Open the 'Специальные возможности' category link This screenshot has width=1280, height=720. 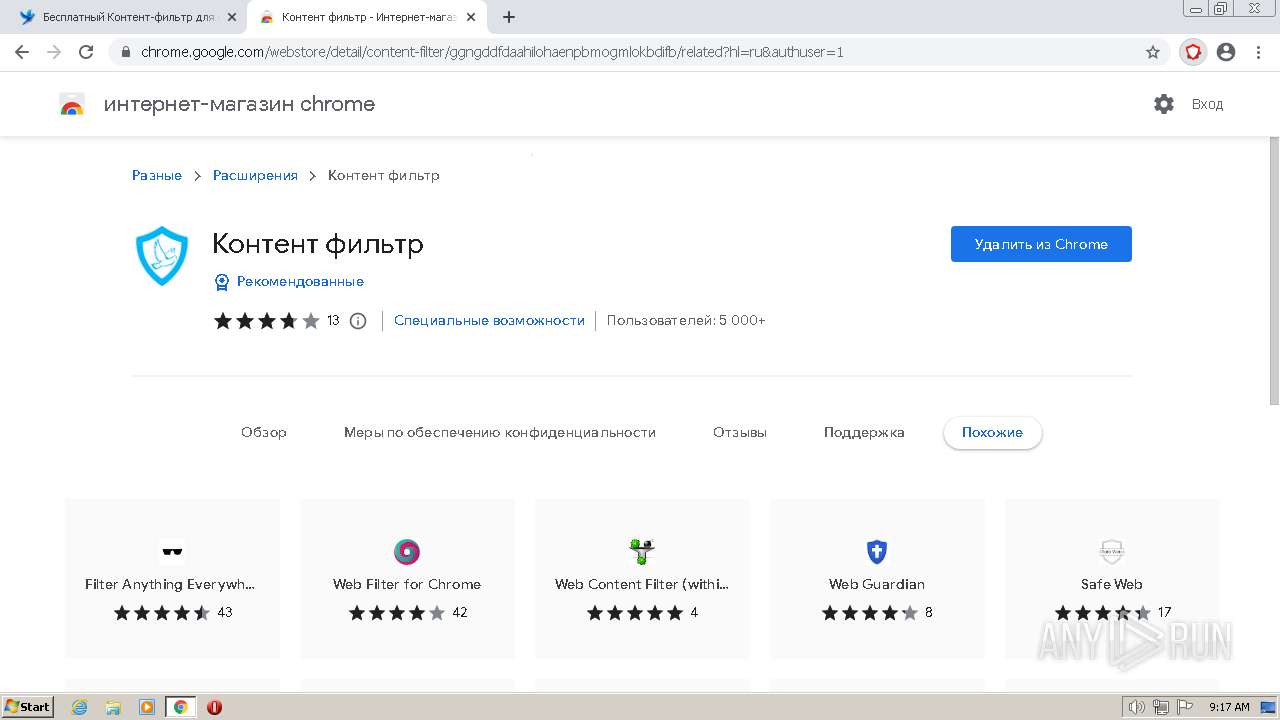pos(489,321)
